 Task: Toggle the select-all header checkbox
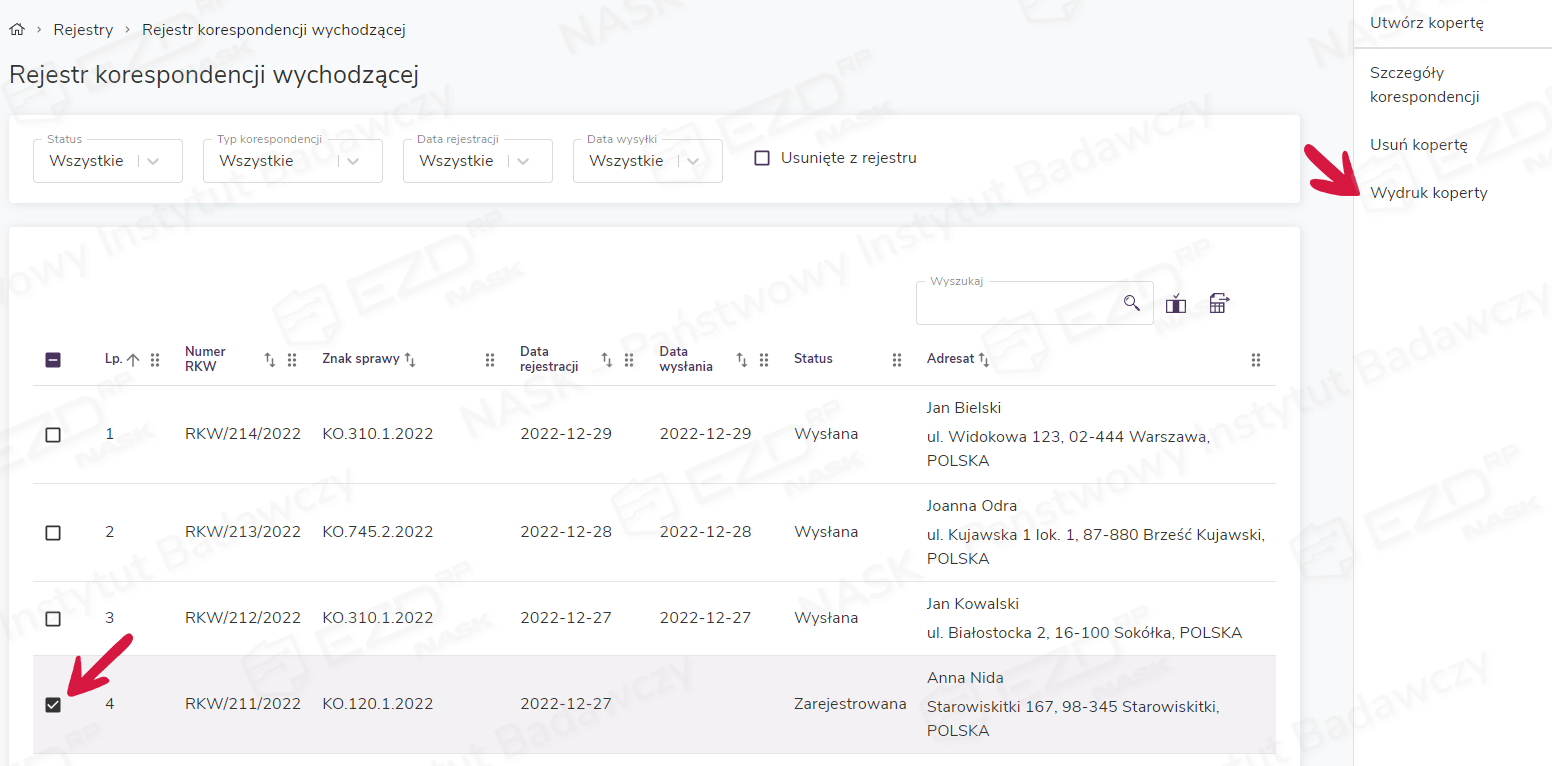pyautogui.click(x=53, y=360)
